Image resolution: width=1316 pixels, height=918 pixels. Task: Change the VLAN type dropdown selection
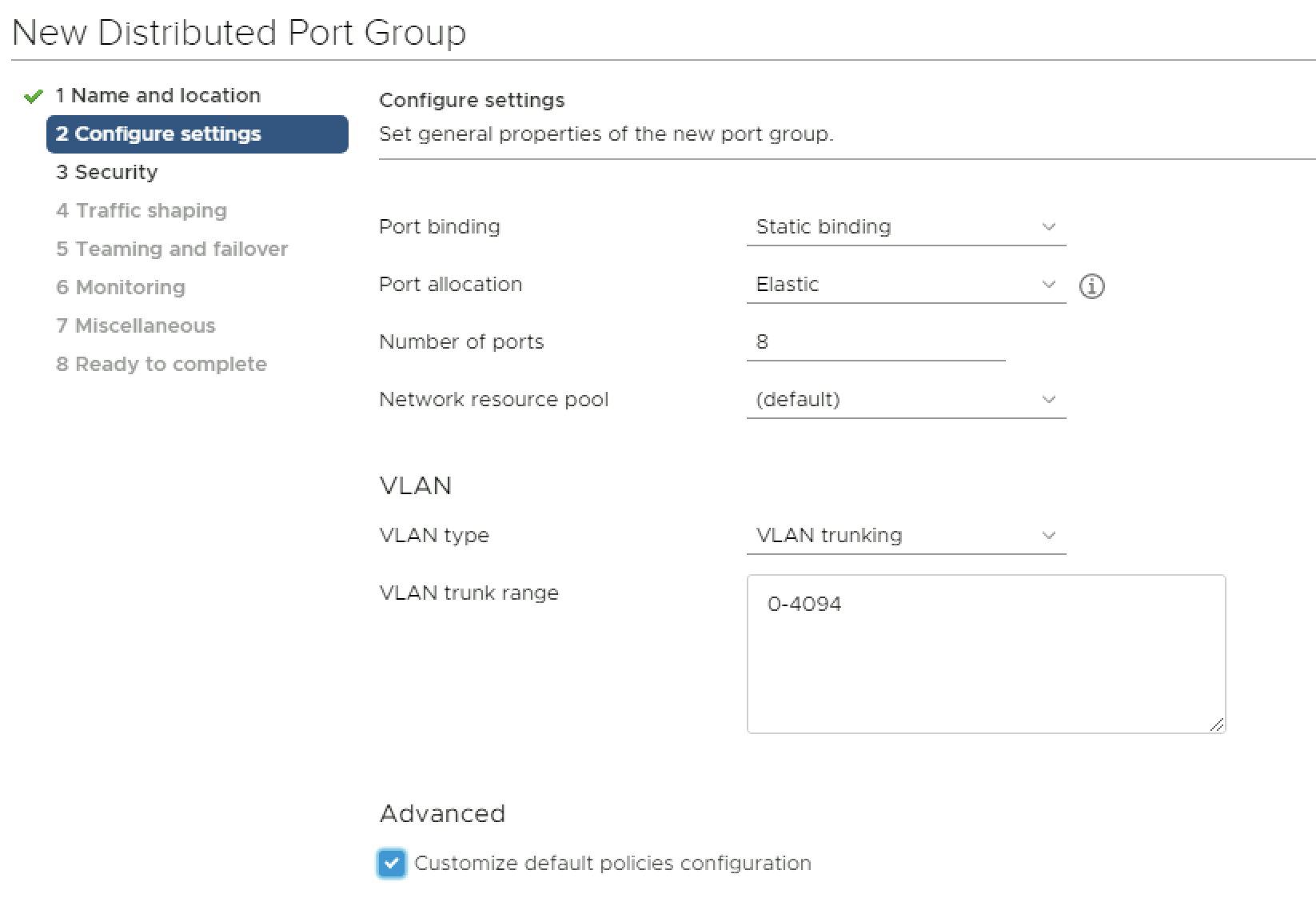[x=905, y=536]
